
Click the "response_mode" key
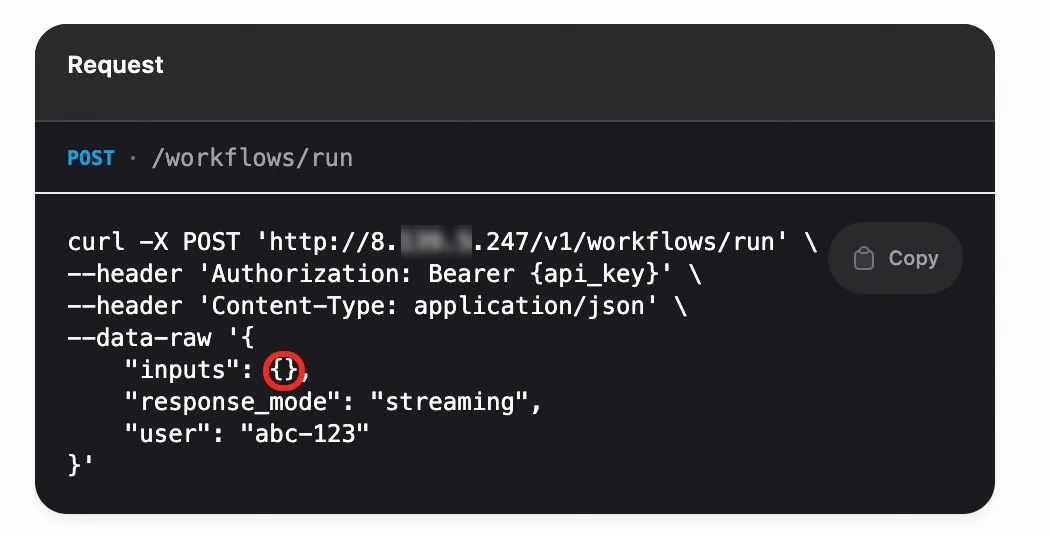pos(240,402)
